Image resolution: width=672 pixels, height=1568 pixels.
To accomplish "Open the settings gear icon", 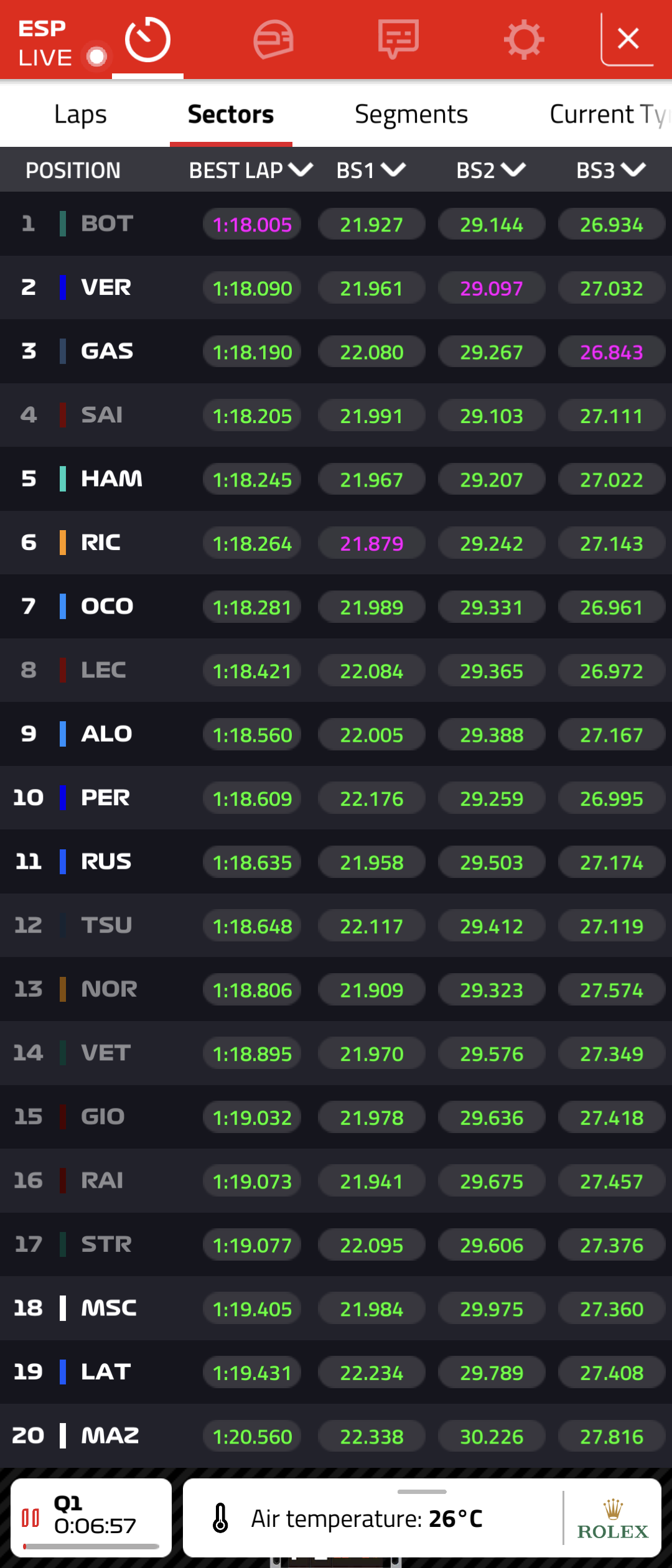I will click(524, 40).
